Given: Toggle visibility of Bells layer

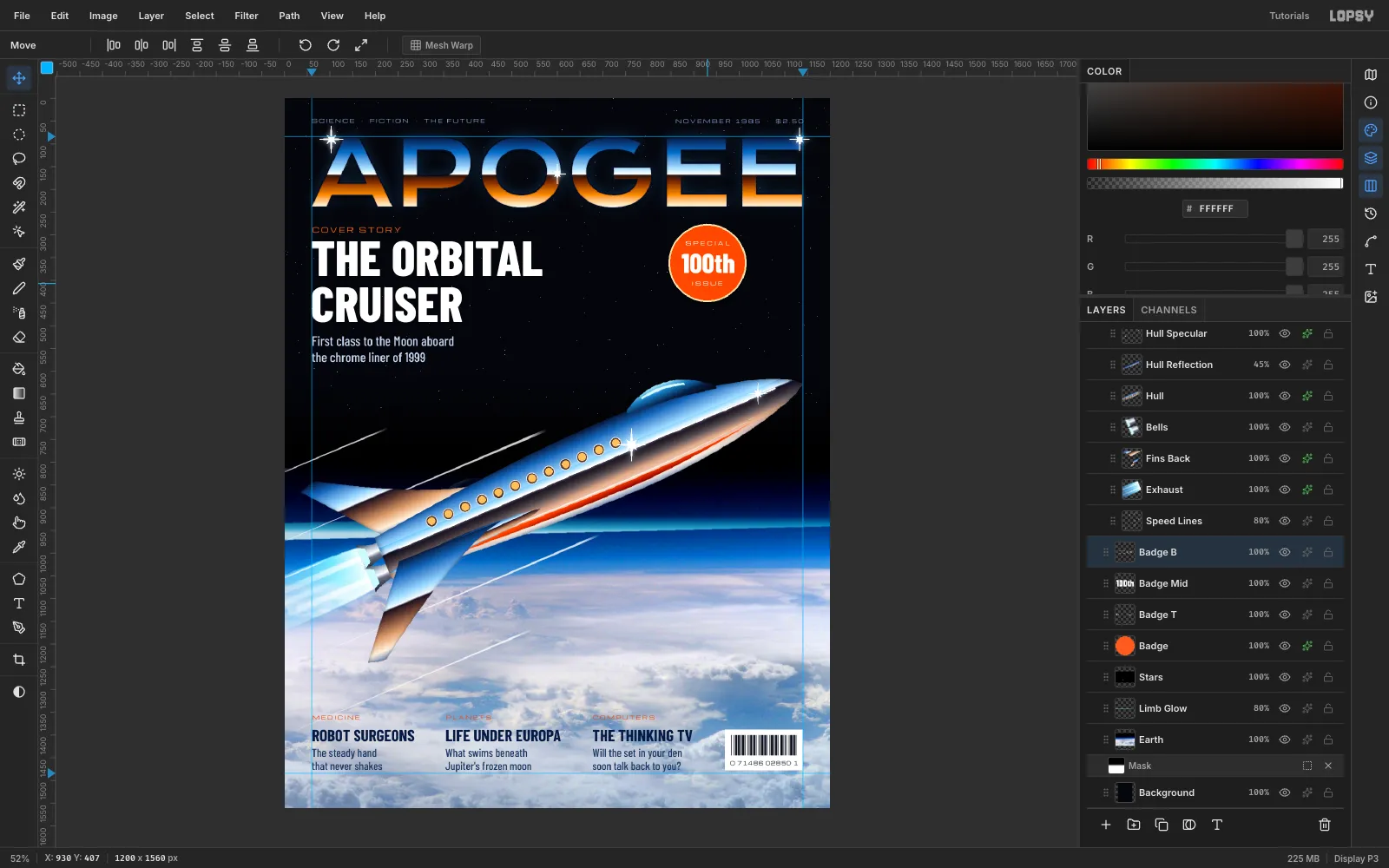Looking at the screenshot, I should click(x=1285, y=427).
